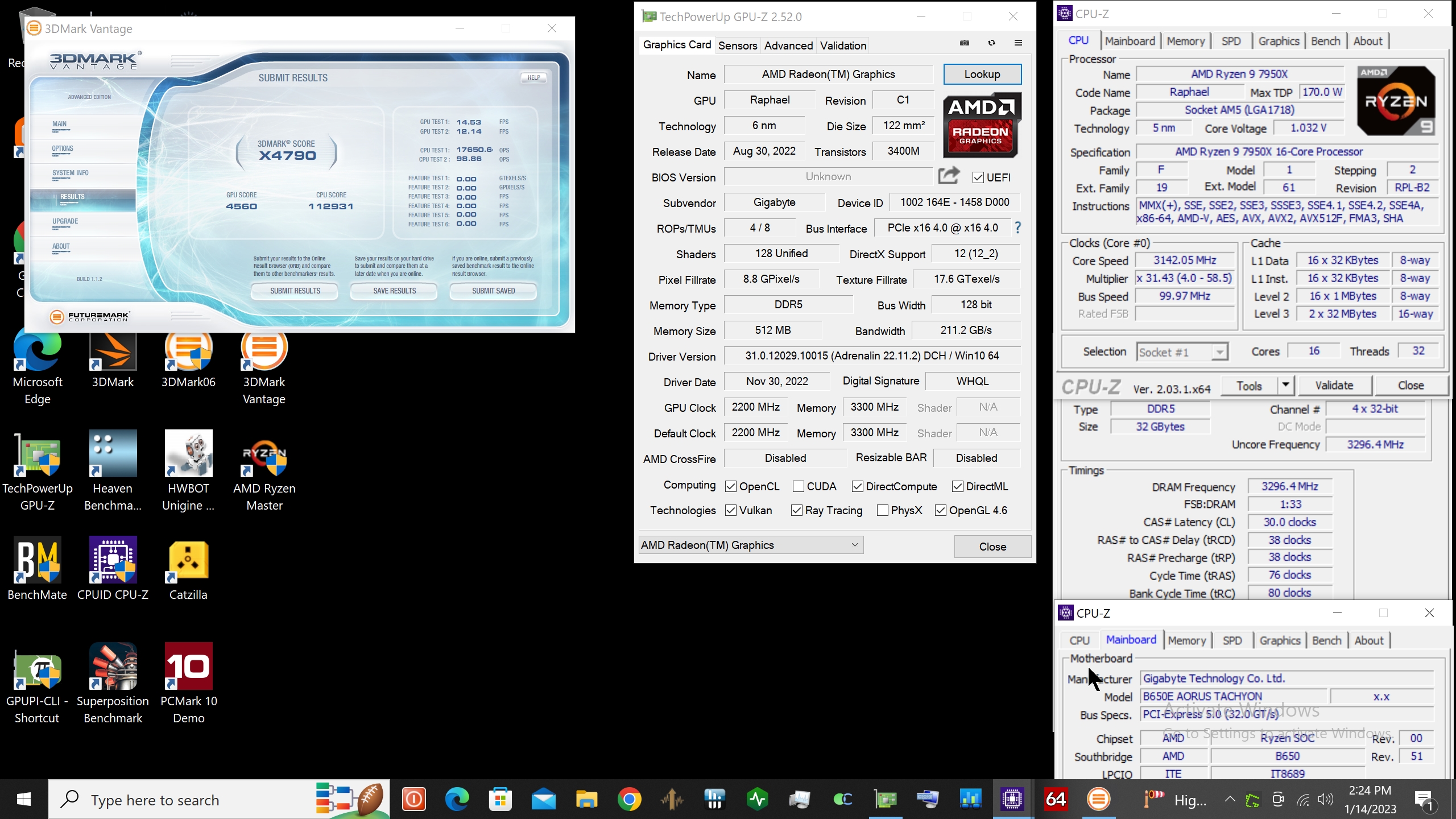1456x819 pixels.
Task: Open the Mainboard tab in top CPU-Z window
Action: tap(1130, 41)
